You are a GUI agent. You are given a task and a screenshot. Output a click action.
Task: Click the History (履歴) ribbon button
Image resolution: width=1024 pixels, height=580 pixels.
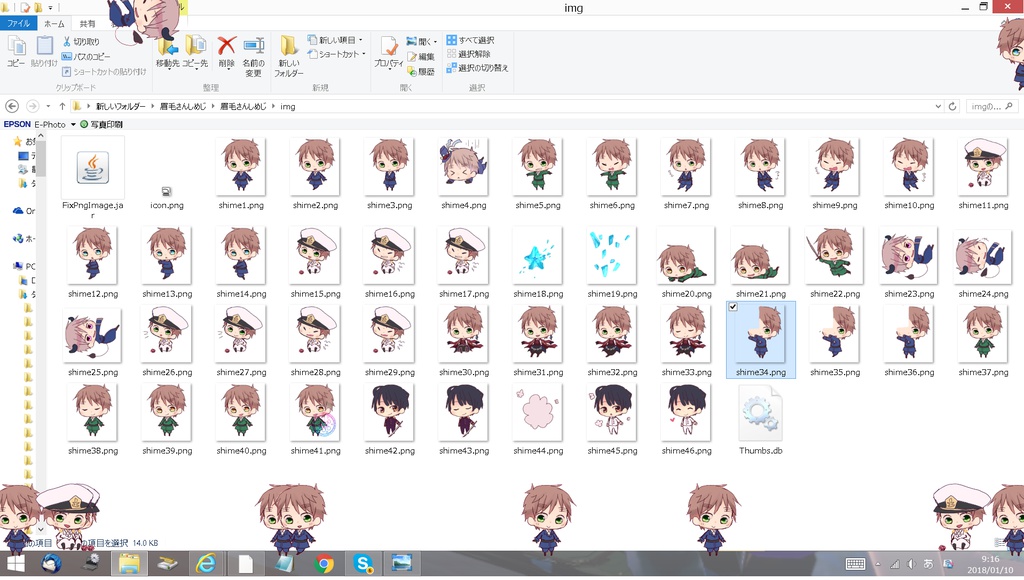(x=421, y=71)
